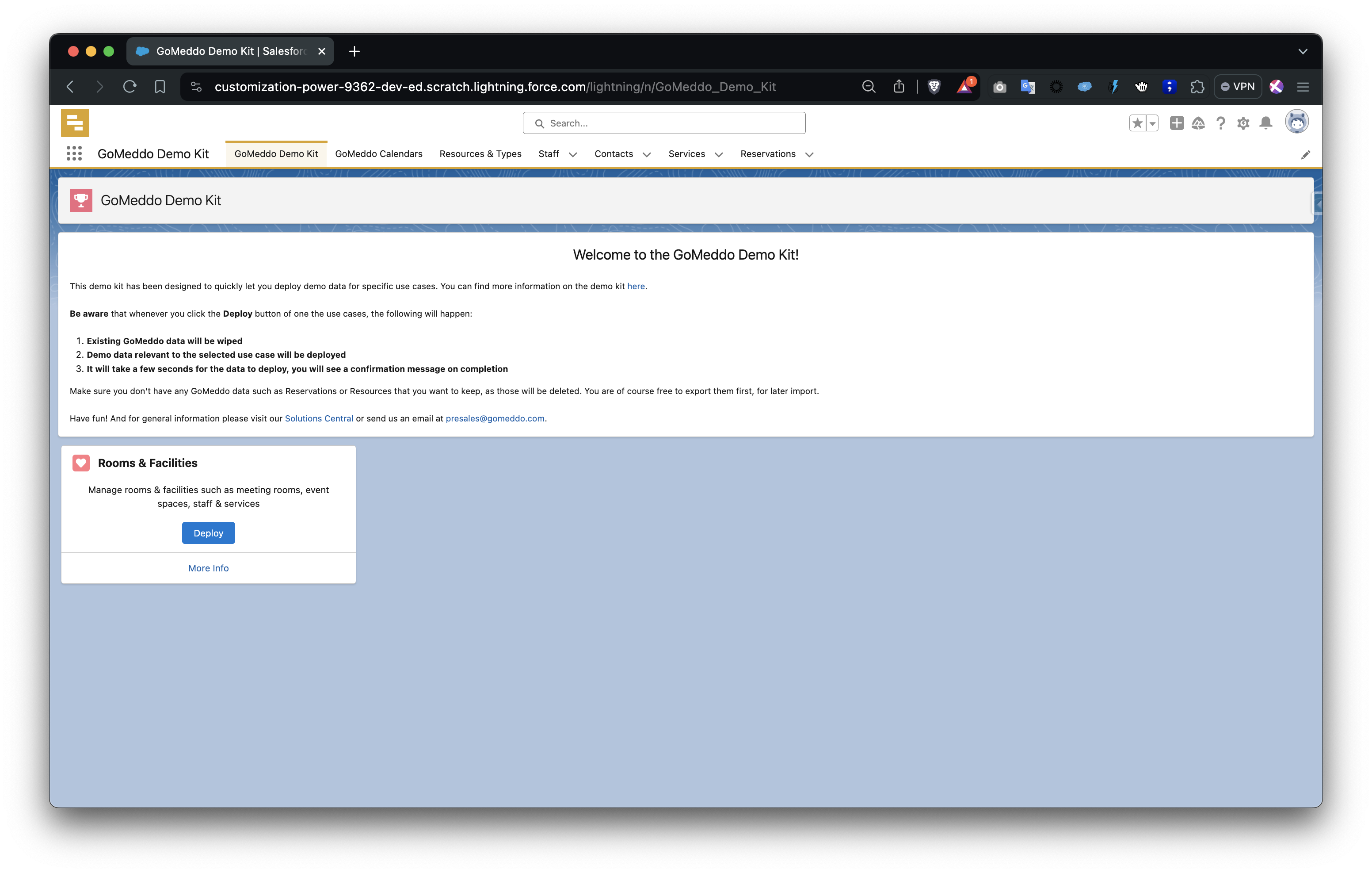1372x873 pixels.
Task: Open the Global Actions plus icon
Action: click(x=1177, y=123)
